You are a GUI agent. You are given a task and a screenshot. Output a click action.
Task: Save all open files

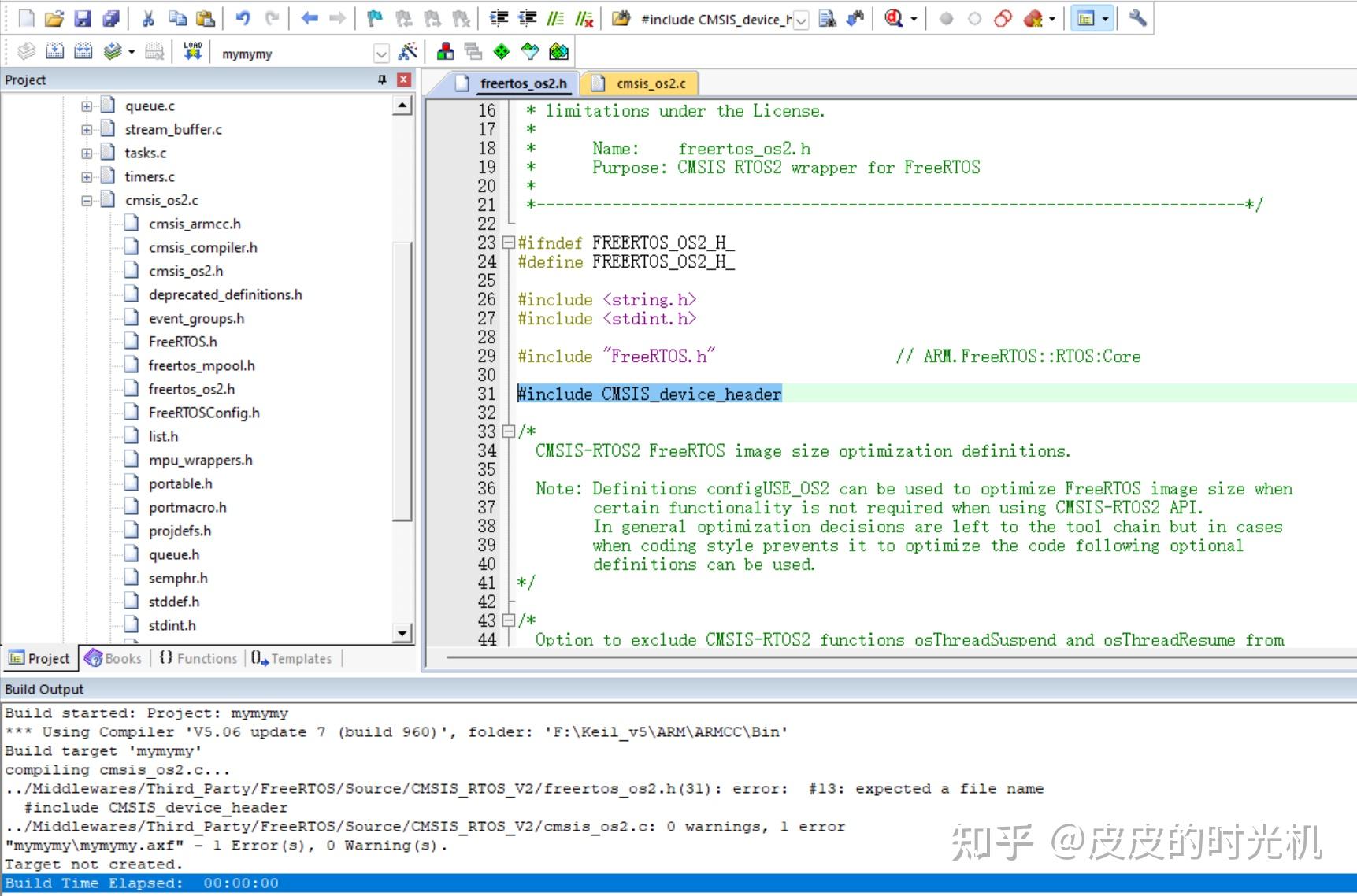[111, 19]
